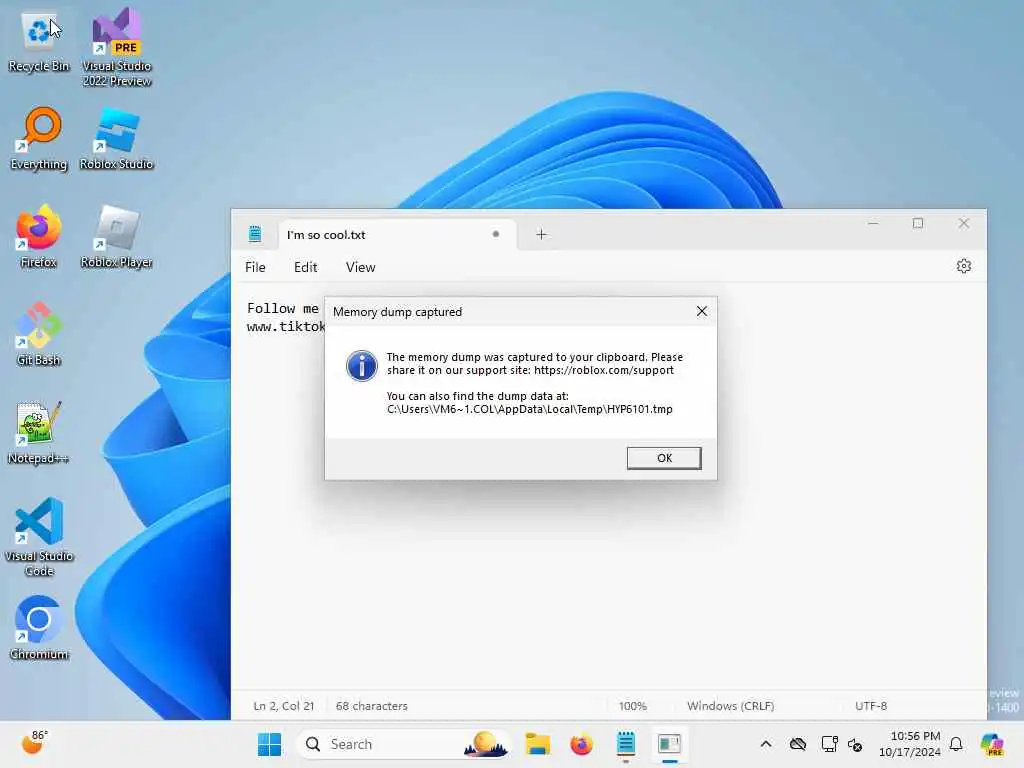Click OK in Memory dump dialog
1024x768 pixels.
(664, 458)
